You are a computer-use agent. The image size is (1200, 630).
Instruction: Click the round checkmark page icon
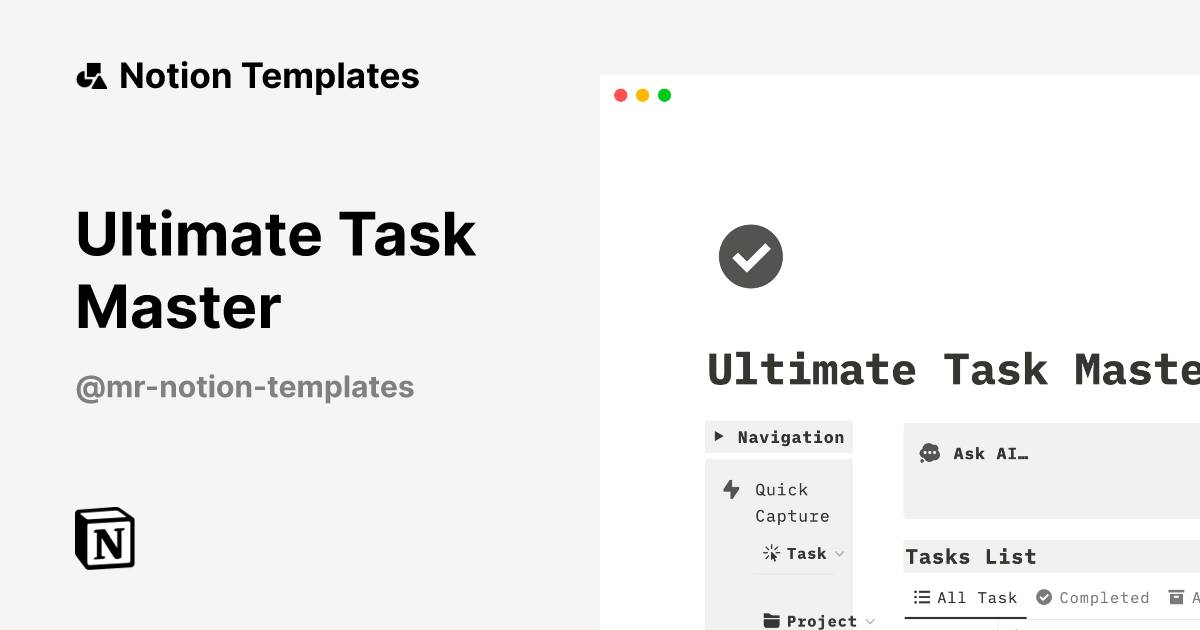pyautogui.click(x=750, y=257)
